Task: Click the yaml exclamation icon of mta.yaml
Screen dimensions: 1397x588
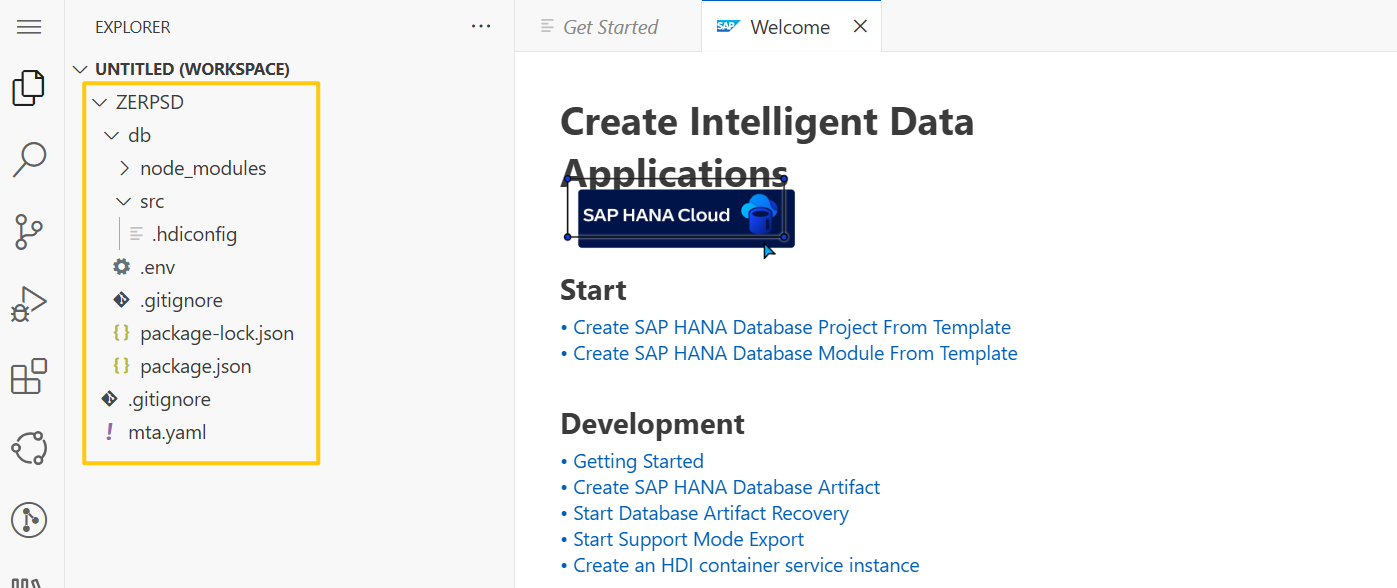Action: tap(110, 432)
